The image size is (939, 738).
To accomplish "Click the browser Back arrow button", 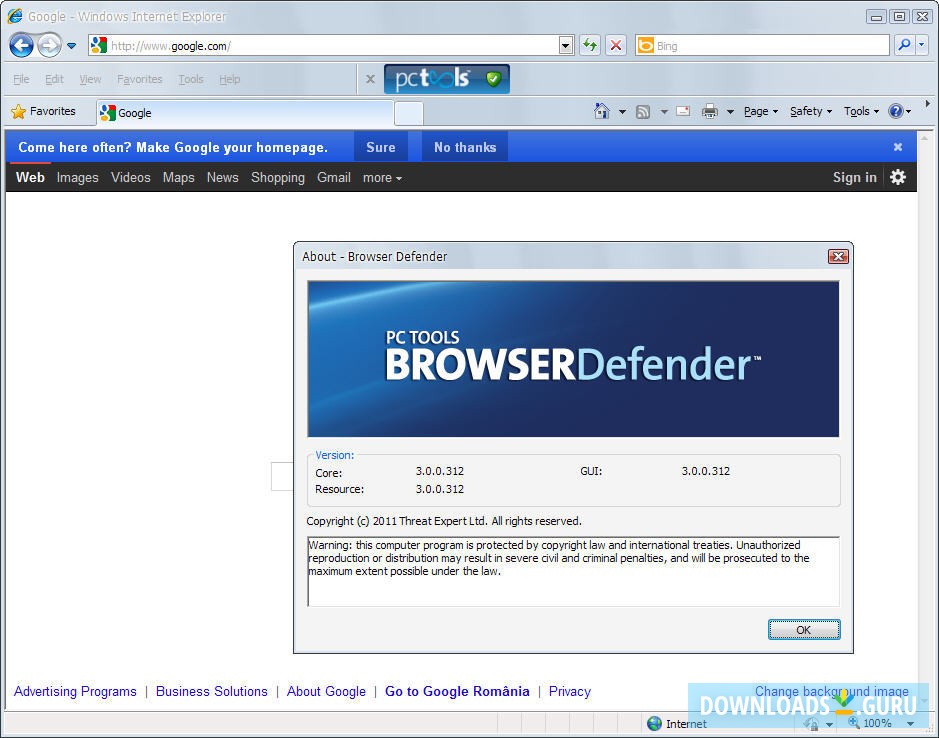I will click(x=21, y=46).
